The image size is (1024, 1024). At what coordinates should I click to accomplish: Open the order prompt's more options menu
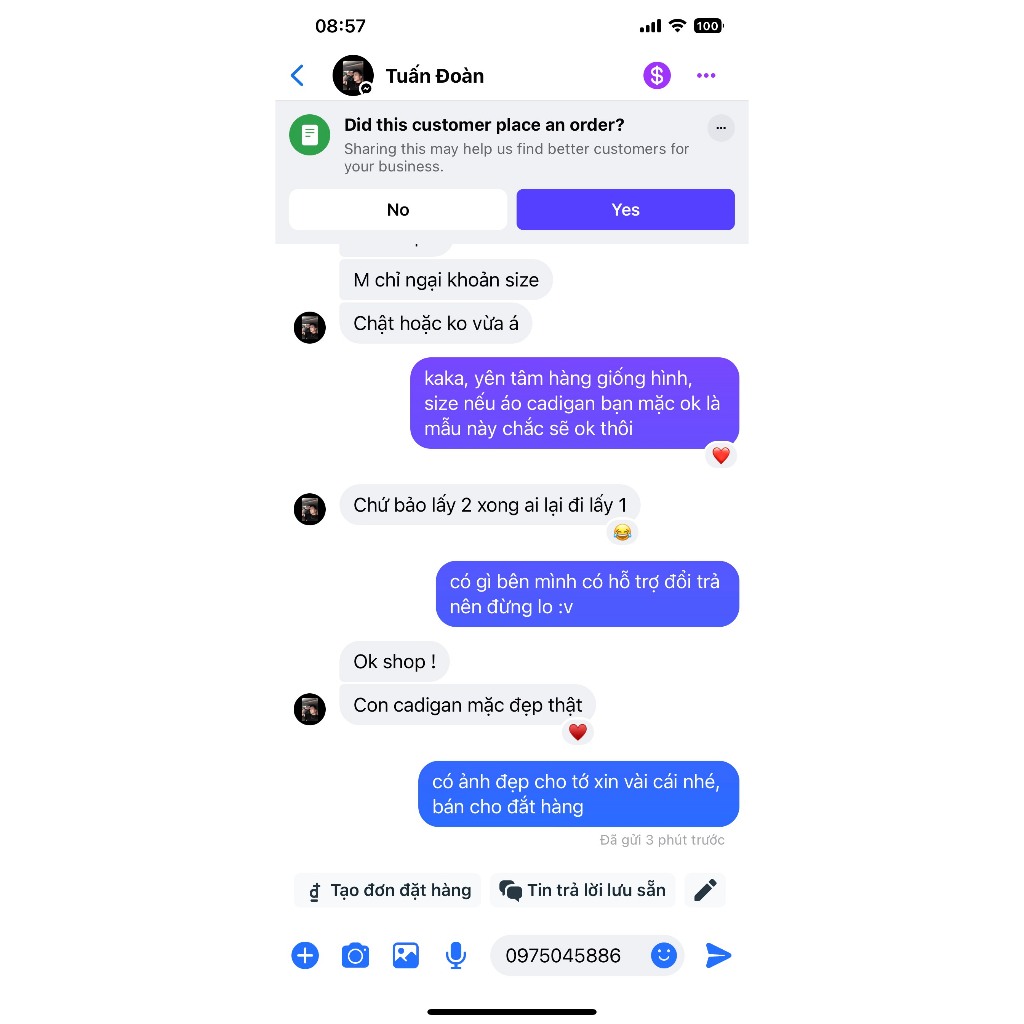pyautogui.click(x=720, y=128)
